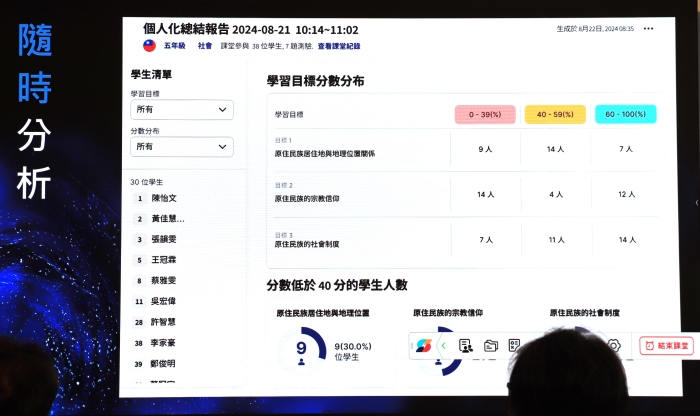Click the generated timestamp 生成於 8月22日
700x416 pixels.
point(595,29)
